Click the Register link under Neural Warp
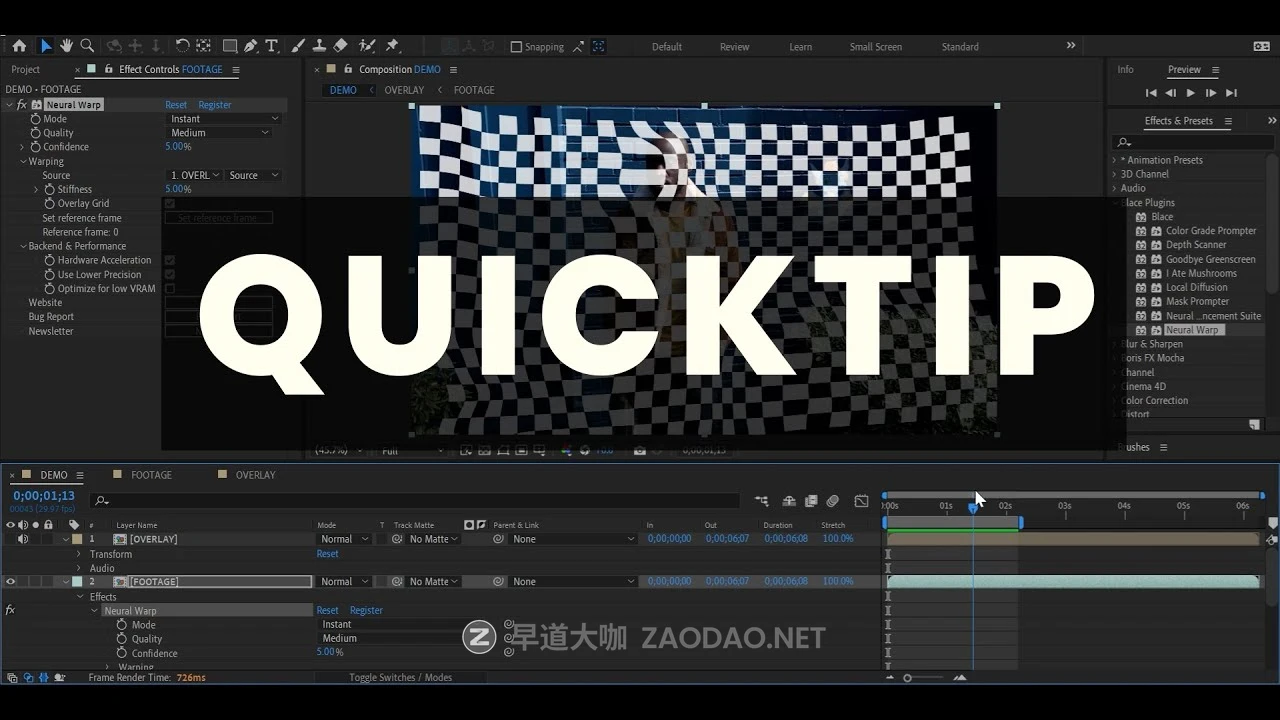 tap(214, 104)
